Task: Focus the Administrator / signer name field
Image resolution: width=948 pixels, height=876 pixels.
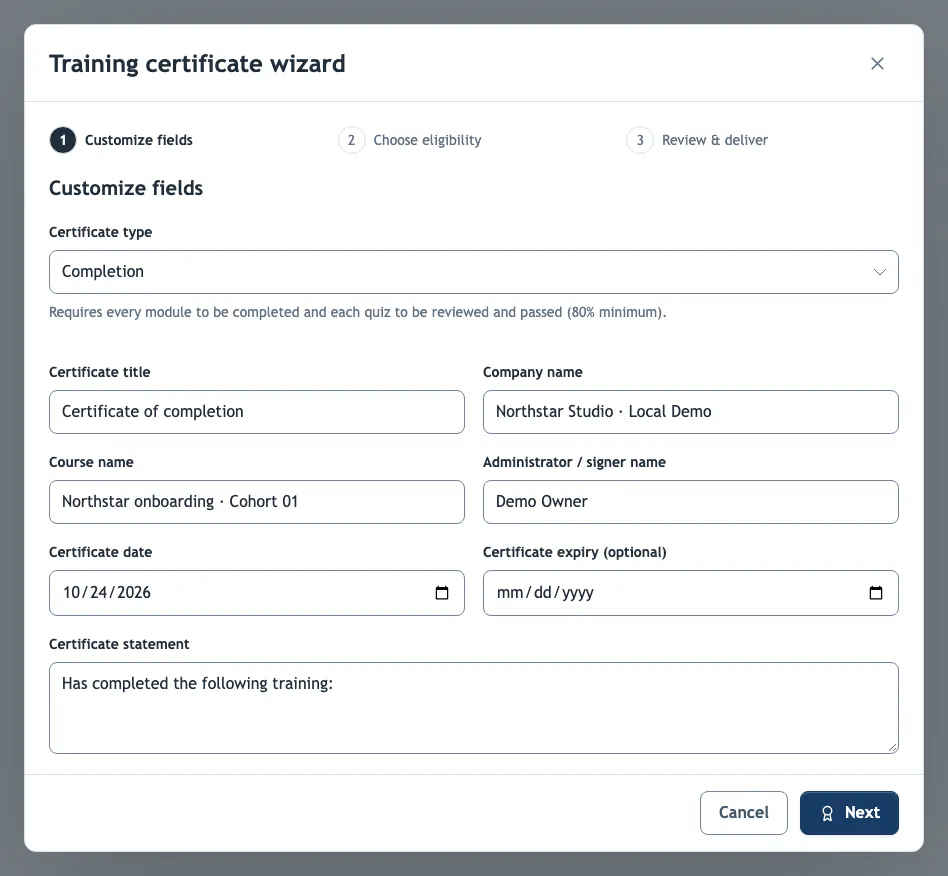Action: pos(690,502)
